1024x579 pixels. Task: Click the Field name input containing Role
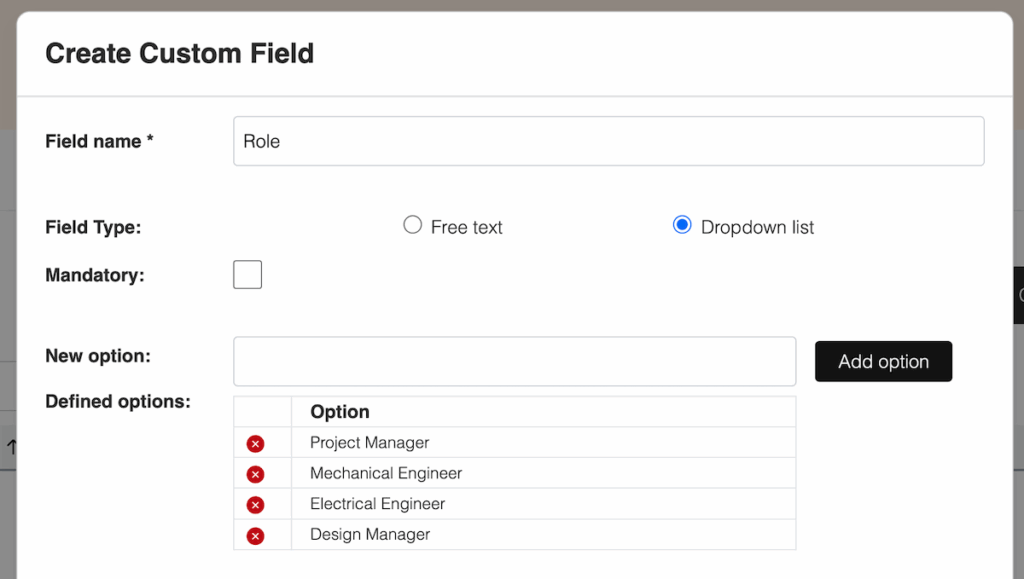coord(608,141)
